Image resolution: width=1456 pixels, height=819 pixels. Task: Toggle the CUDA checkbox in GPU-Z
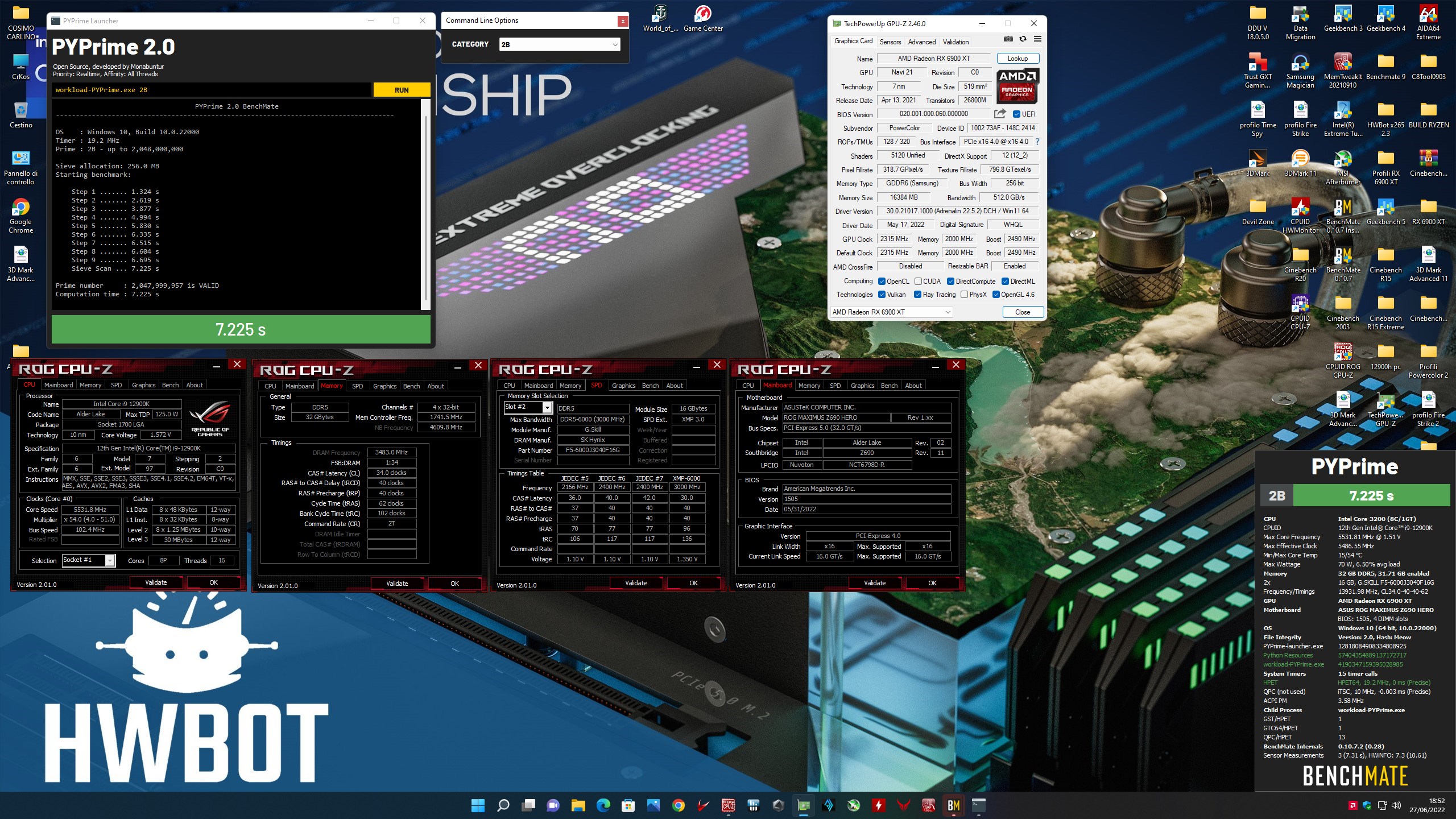tap(918, 282)
